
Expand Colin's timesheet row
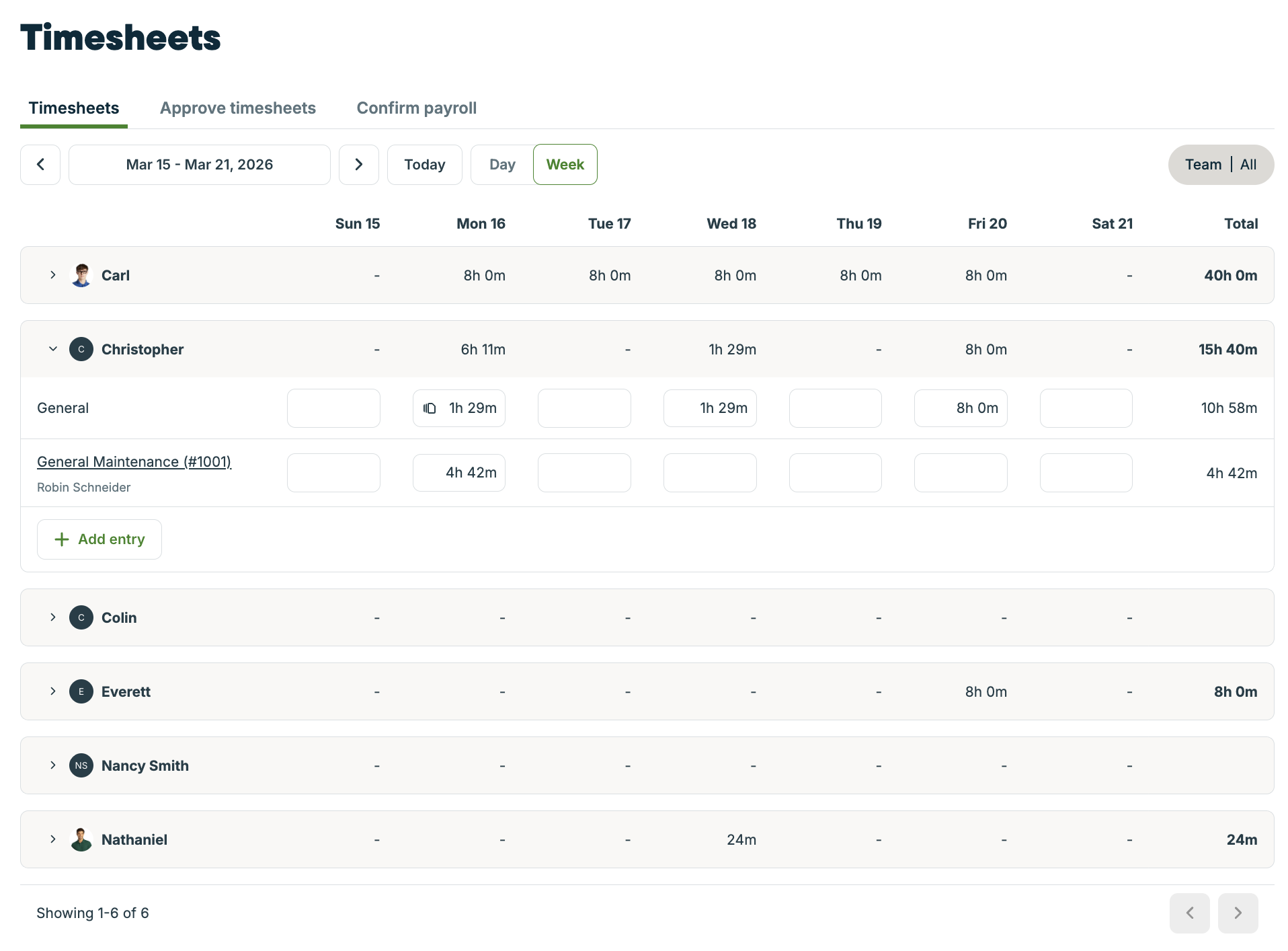[53, 617]
